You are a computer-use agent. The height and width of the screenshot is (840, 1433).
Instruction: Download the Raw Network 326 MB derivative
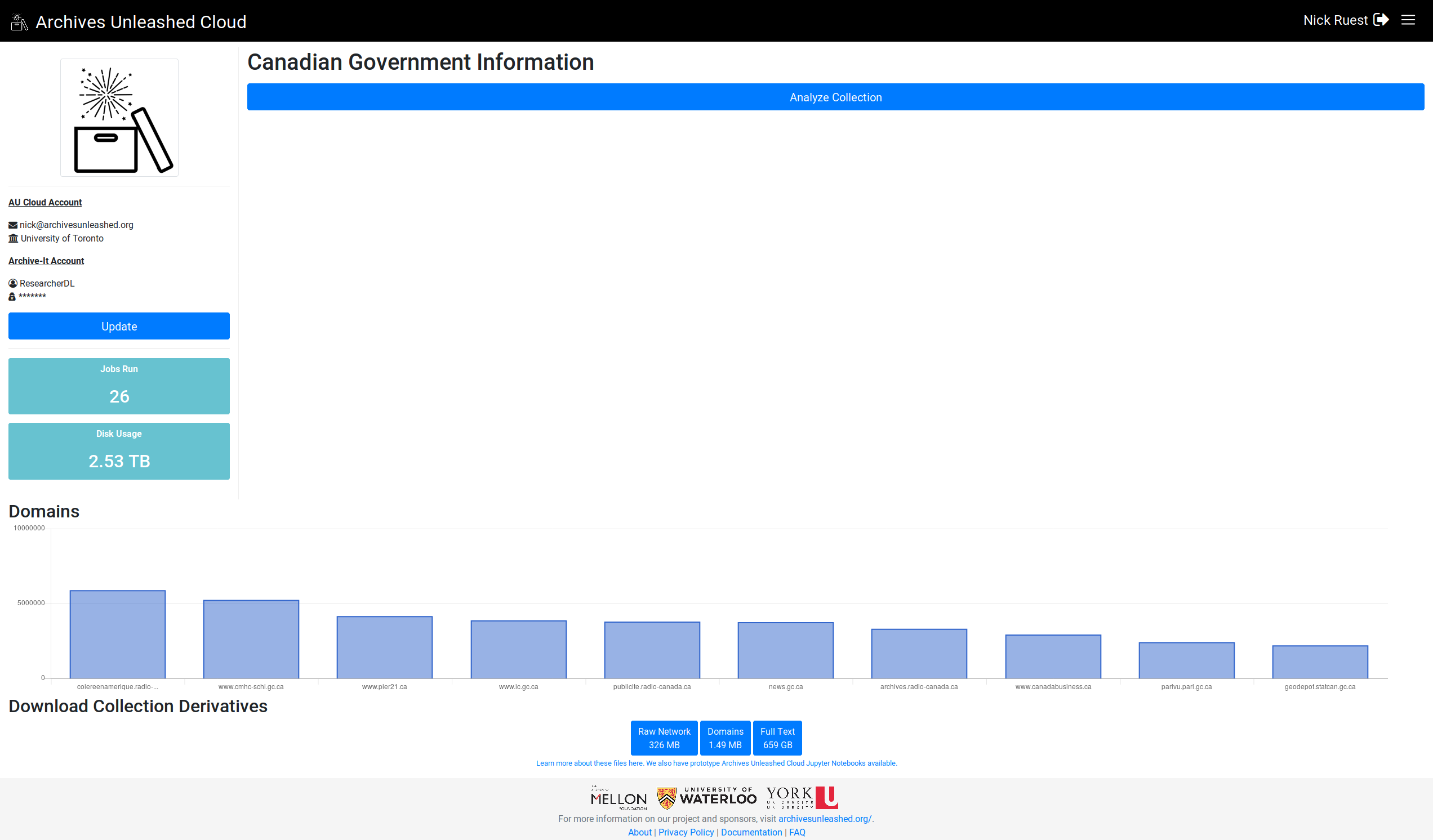[x=664, y=738]
